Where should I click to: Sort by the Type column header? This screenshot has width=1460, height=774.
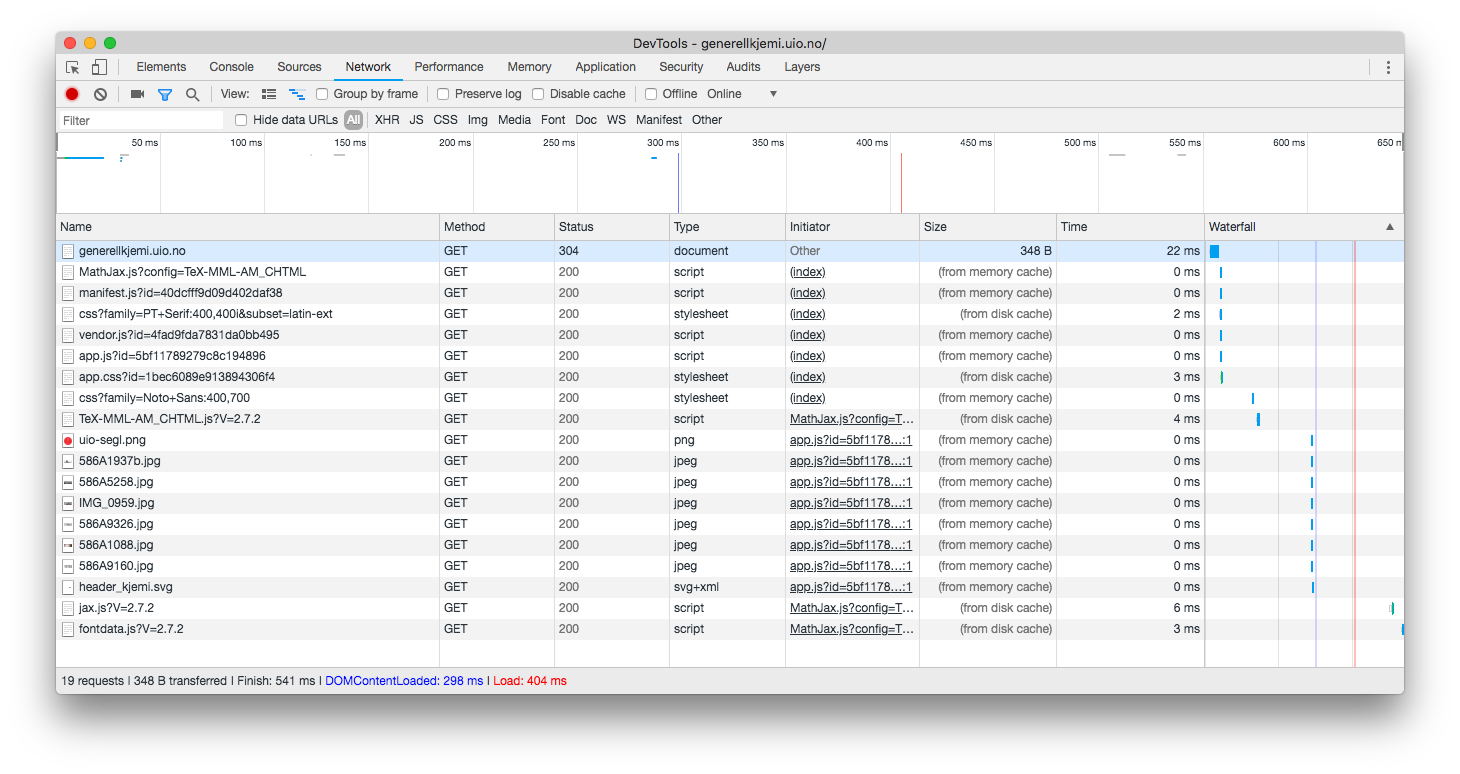tap(728, 227)
